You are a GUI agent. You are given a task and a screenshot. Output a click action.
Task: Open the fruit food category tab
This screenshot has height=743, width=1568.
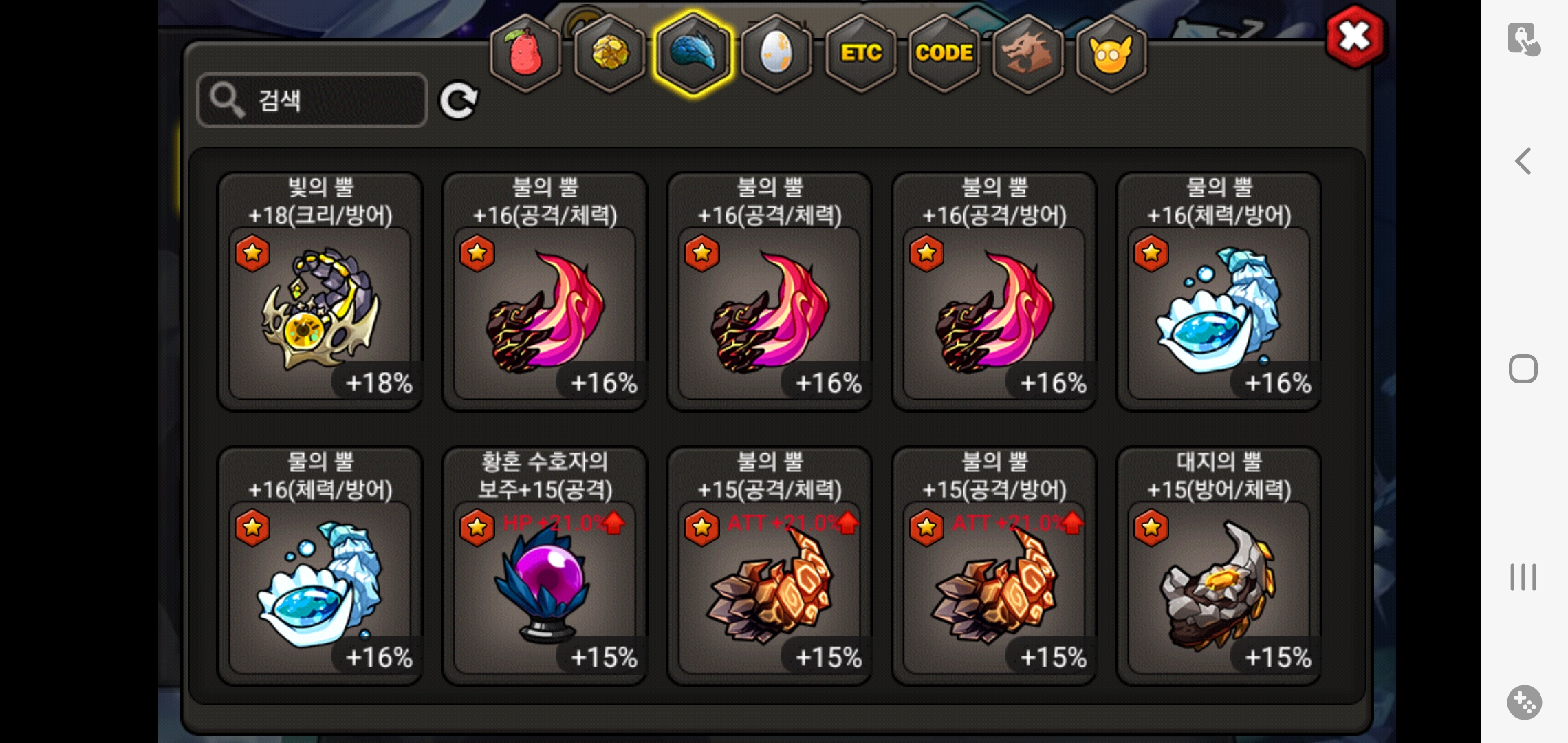coord(525,54)
